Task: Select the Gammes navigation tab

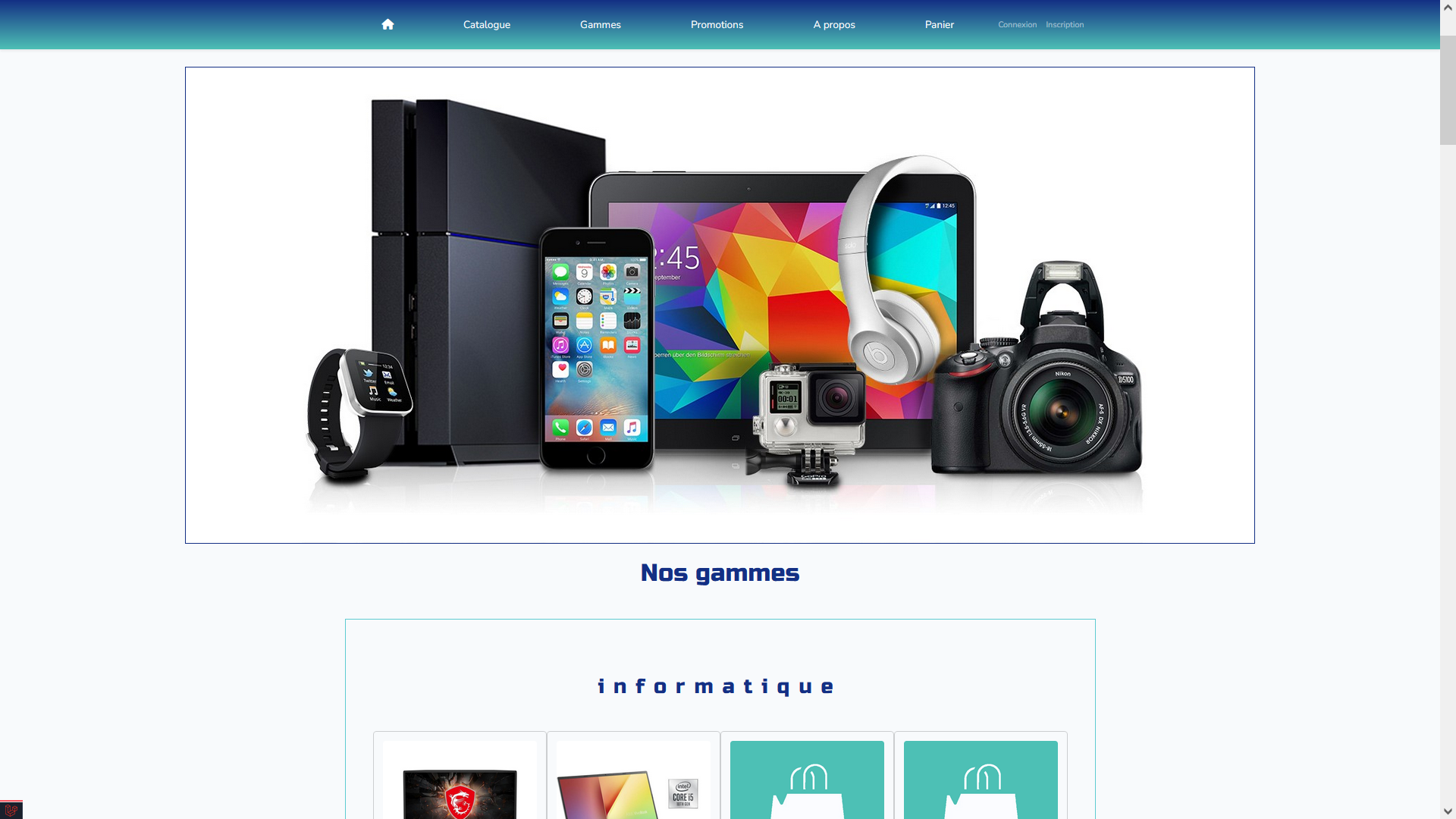Action: click(x=600, y=24)
